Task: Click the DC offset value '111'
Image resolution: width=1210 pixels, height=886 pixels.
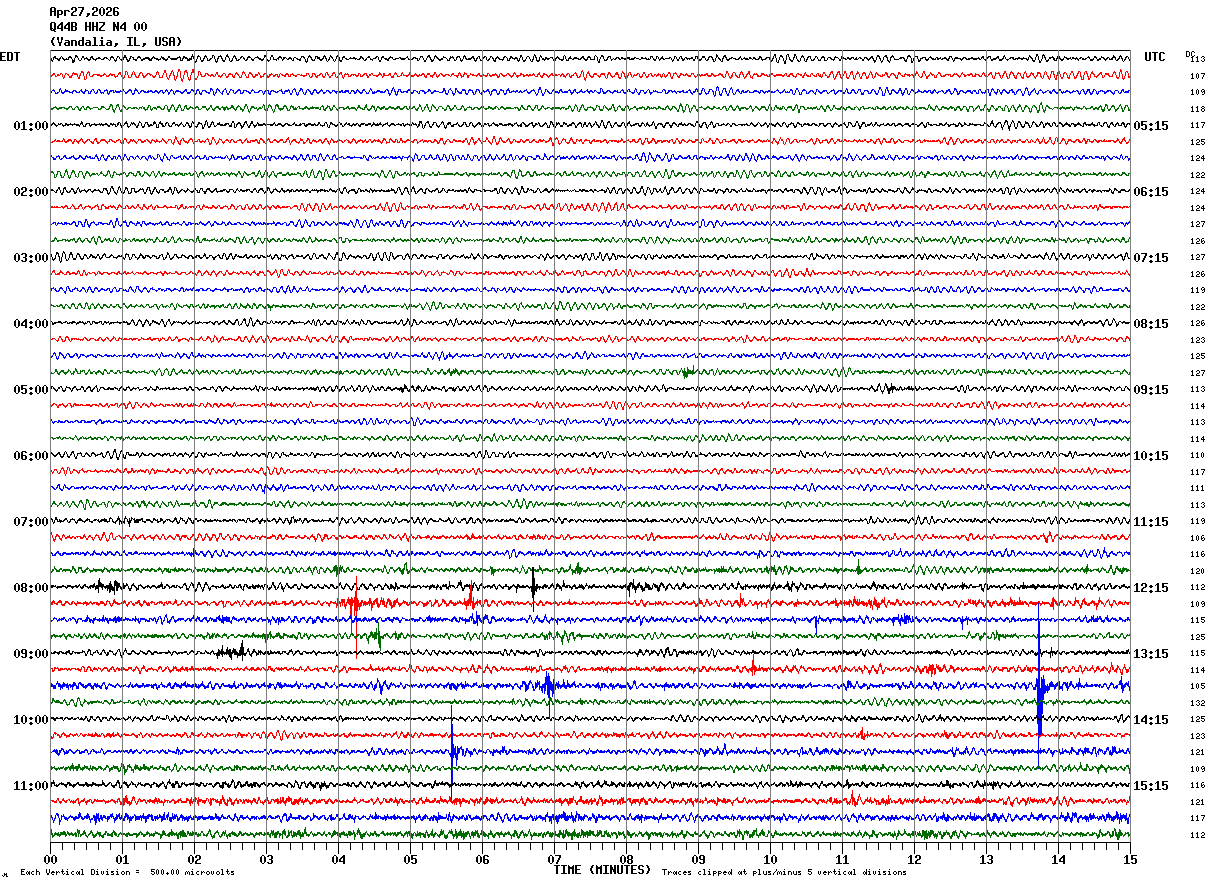Action: coord(1197,488)
